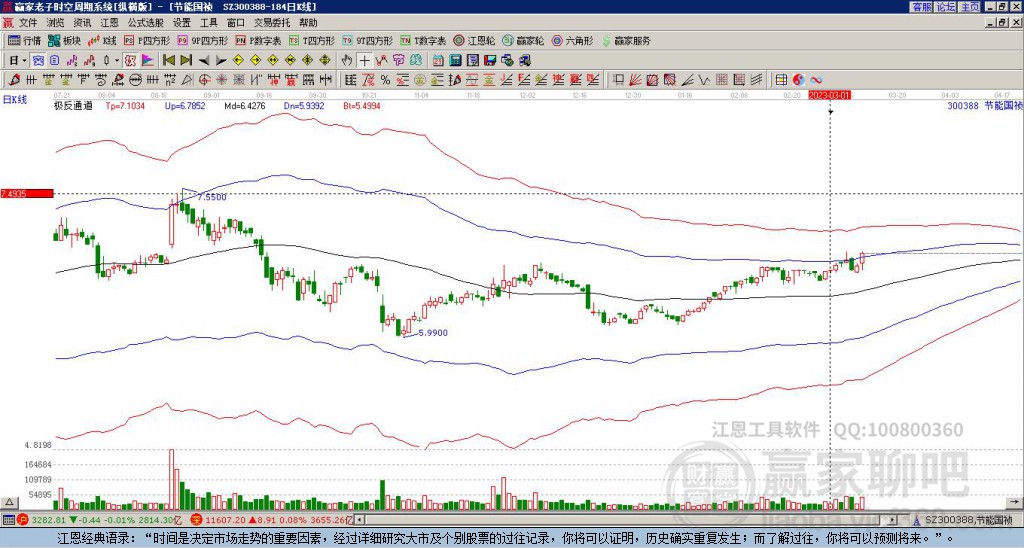This screenshot has width=1024, height=548.
Task: Click the red-blue wave icon
Action: pyautogui.click(x=816, y=80)
